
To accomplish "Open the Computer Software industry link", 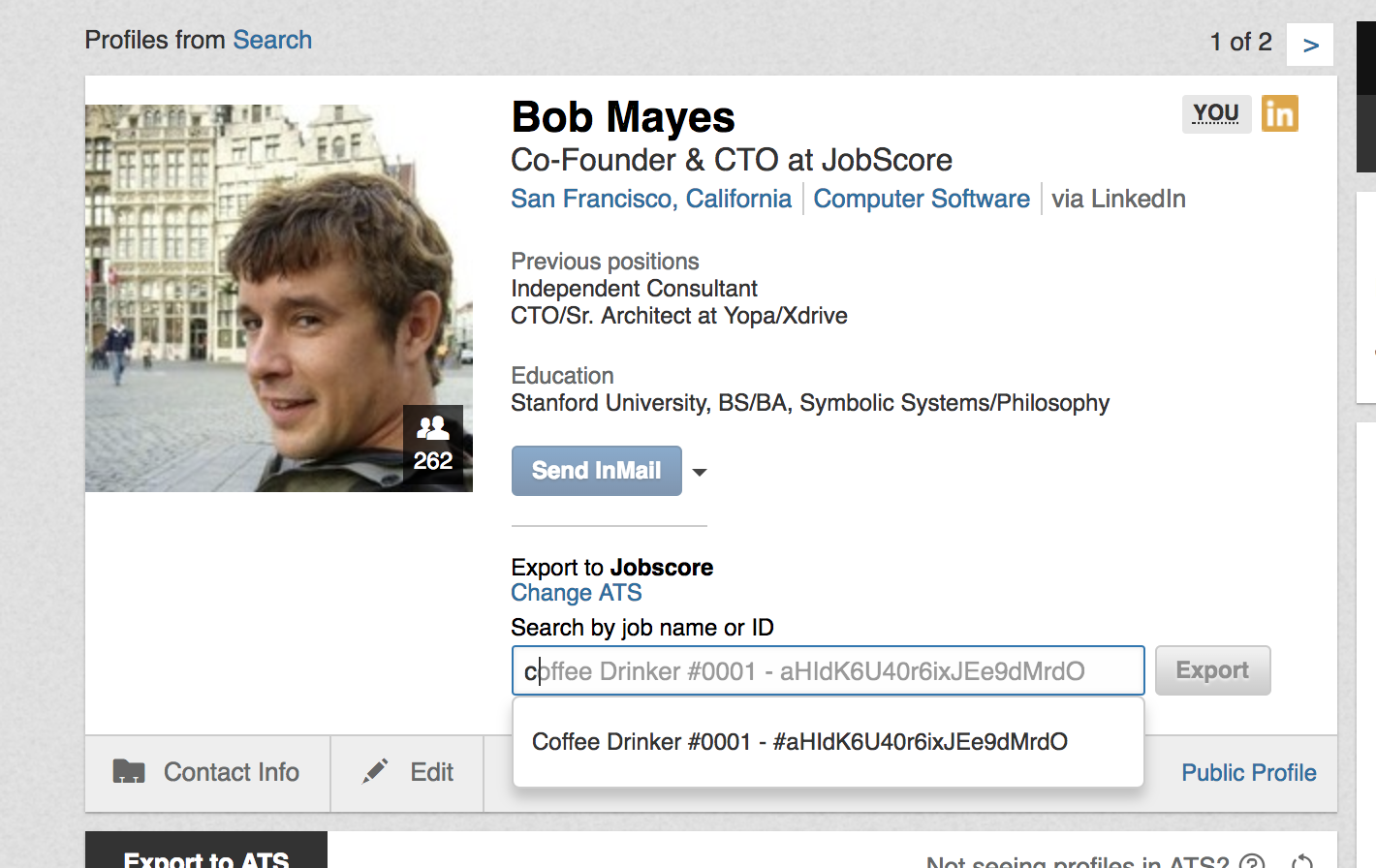I will click(x=922, y=199).
